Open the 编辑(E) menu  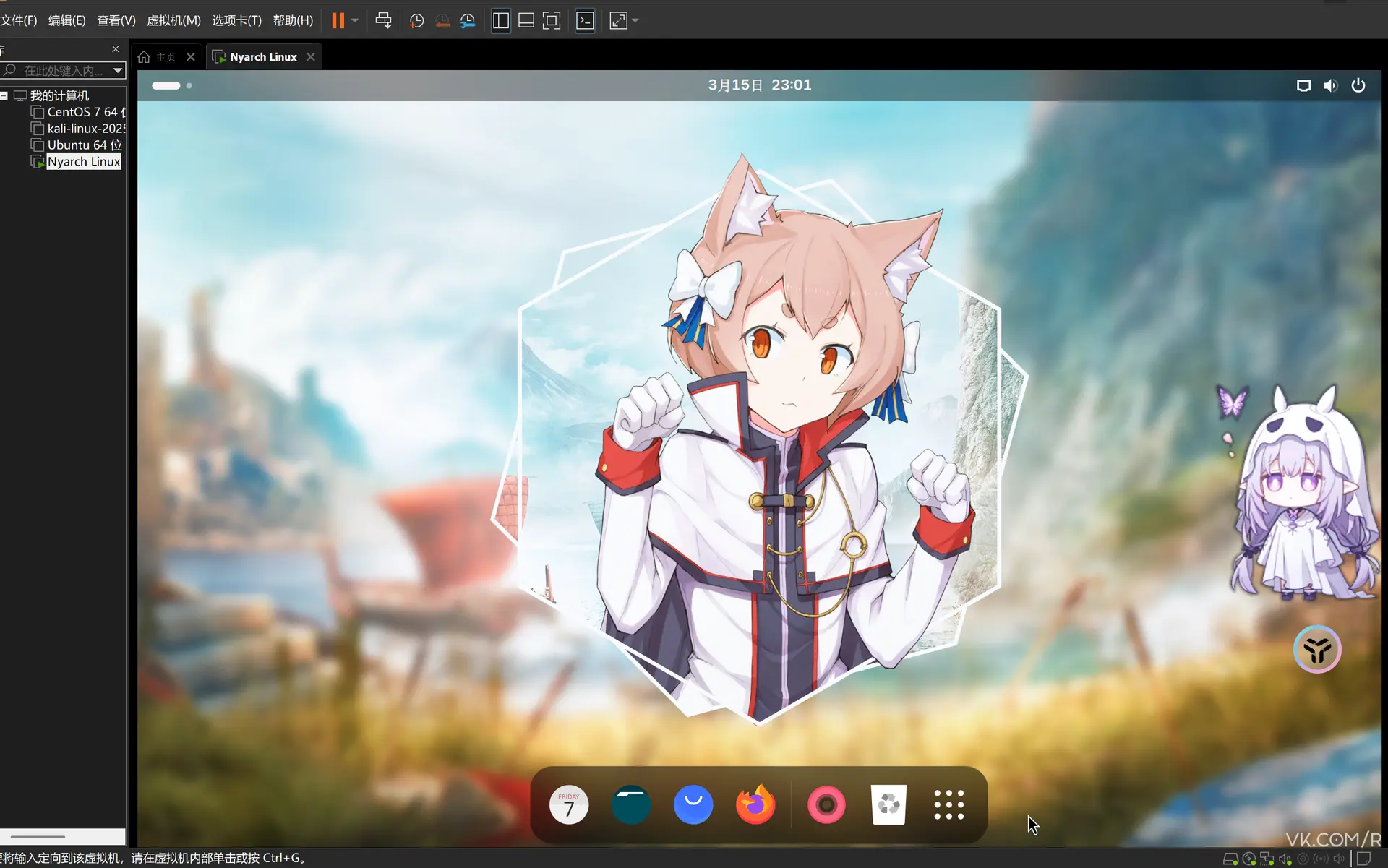pos(67,20)
